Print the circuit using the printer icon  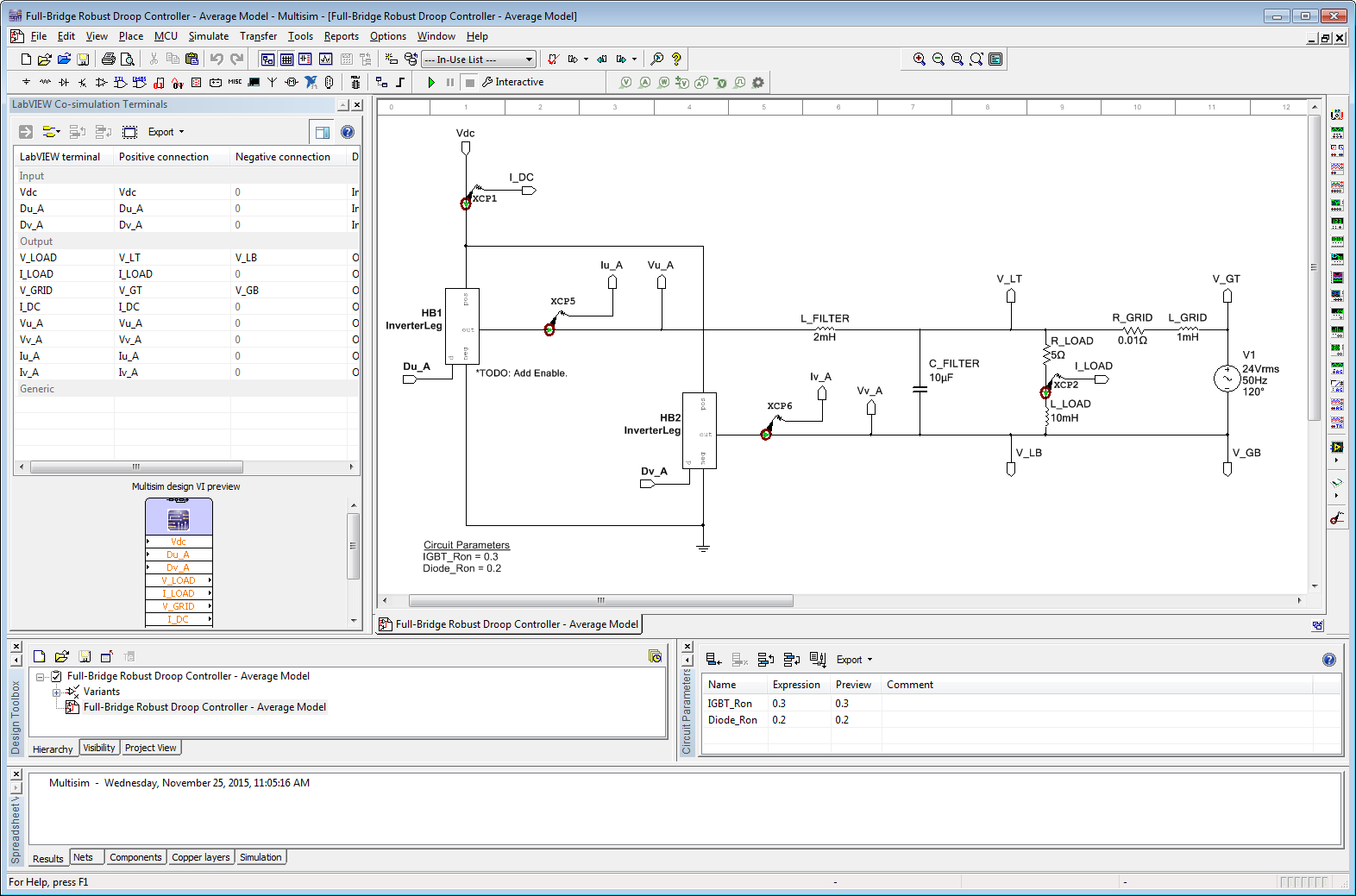(x=109, y=60)
